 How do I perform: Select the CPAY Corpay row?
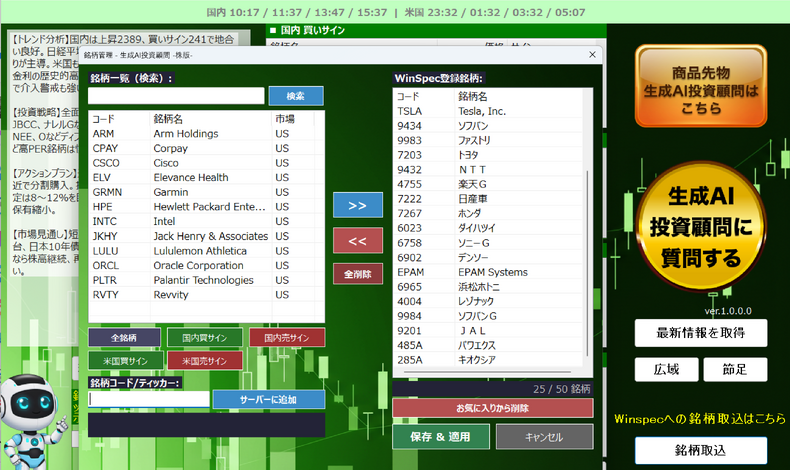coord(206,149)
